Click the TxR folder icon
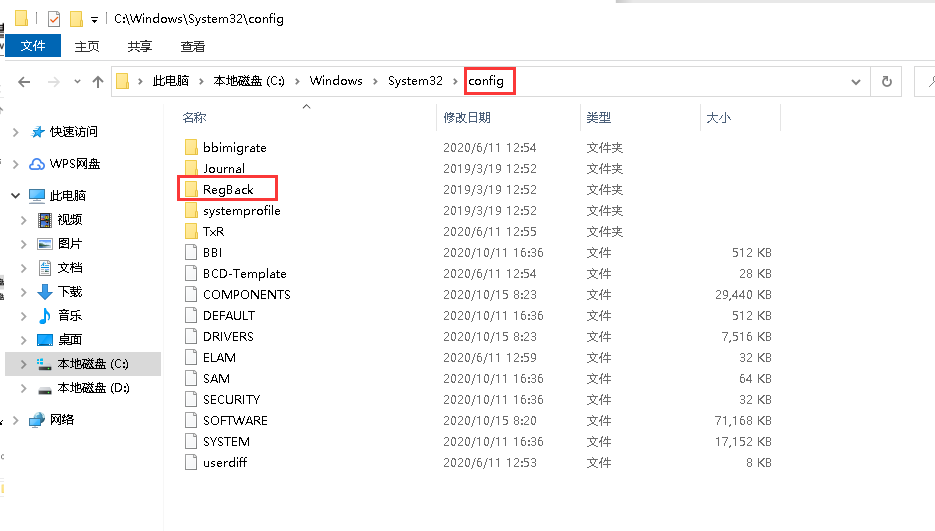This screenshot has width=935, height=531. pyautogui.click(x=191, y=231)
